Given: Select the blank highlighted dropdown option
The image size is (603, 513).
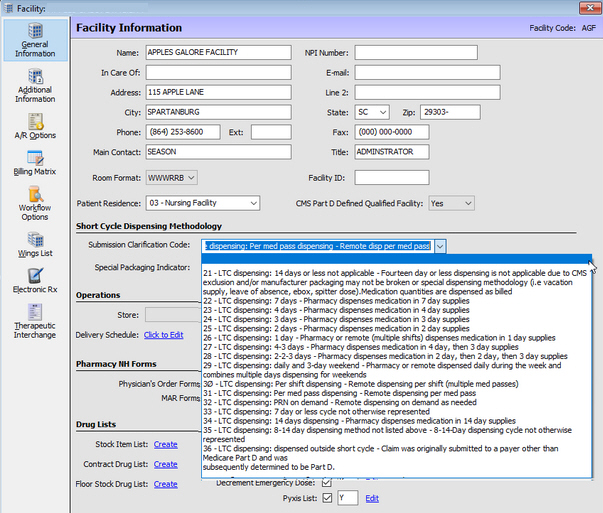Looking at the screenshot, I should (x=396, y=259).
